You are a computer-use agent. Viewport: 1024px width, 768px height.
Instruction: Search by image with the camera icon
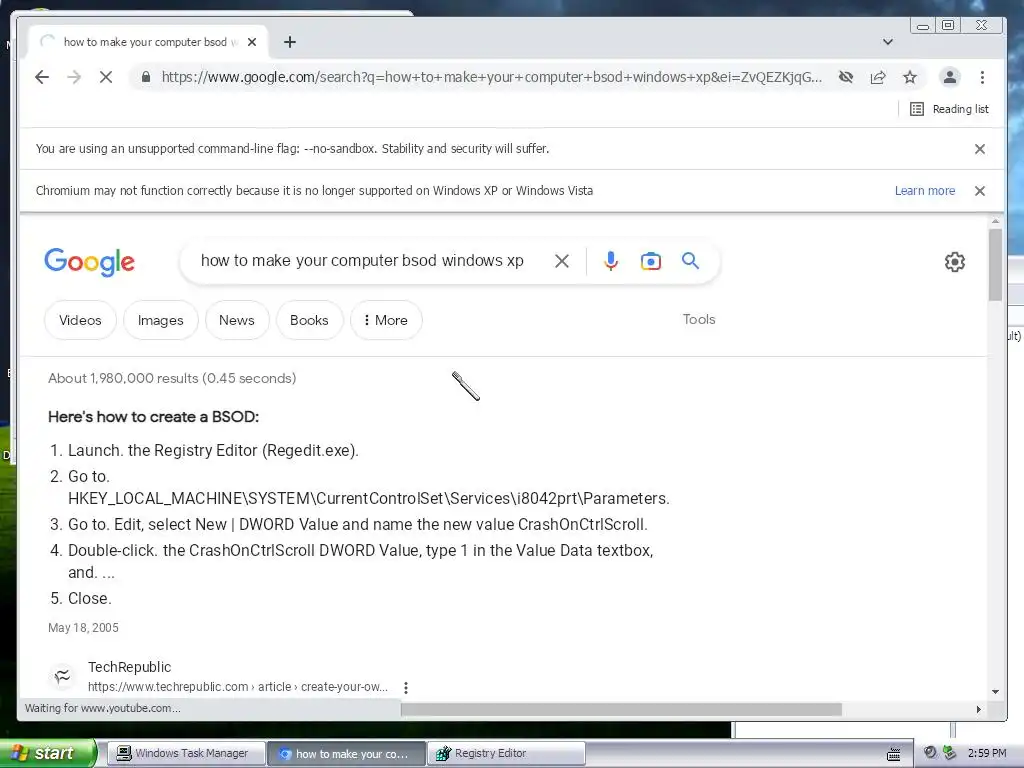click(x=650, y=261)
